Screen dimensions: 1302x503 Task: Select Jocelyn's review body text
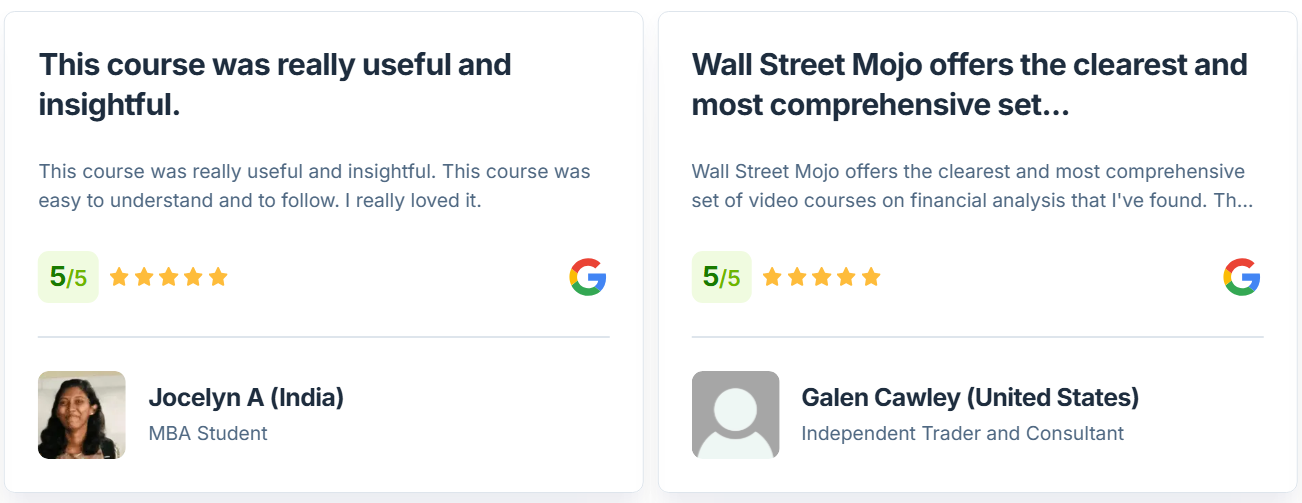[x=315, y=186]
